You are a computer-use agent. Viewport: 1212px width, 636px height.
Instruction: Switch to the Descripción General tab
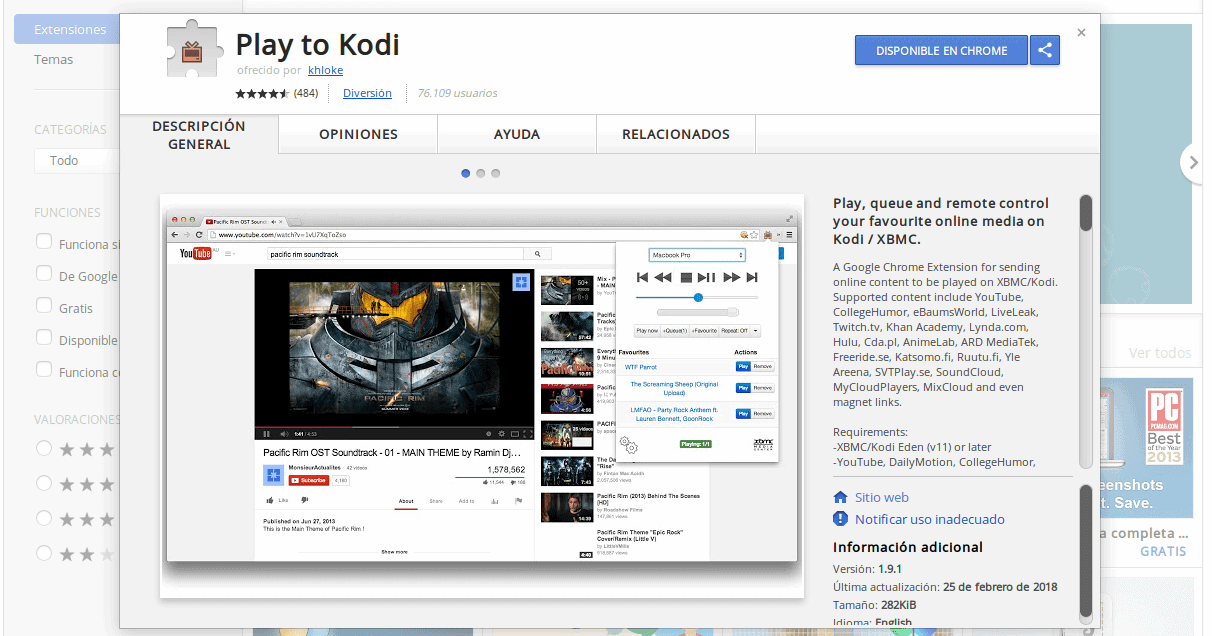[199, 135]
